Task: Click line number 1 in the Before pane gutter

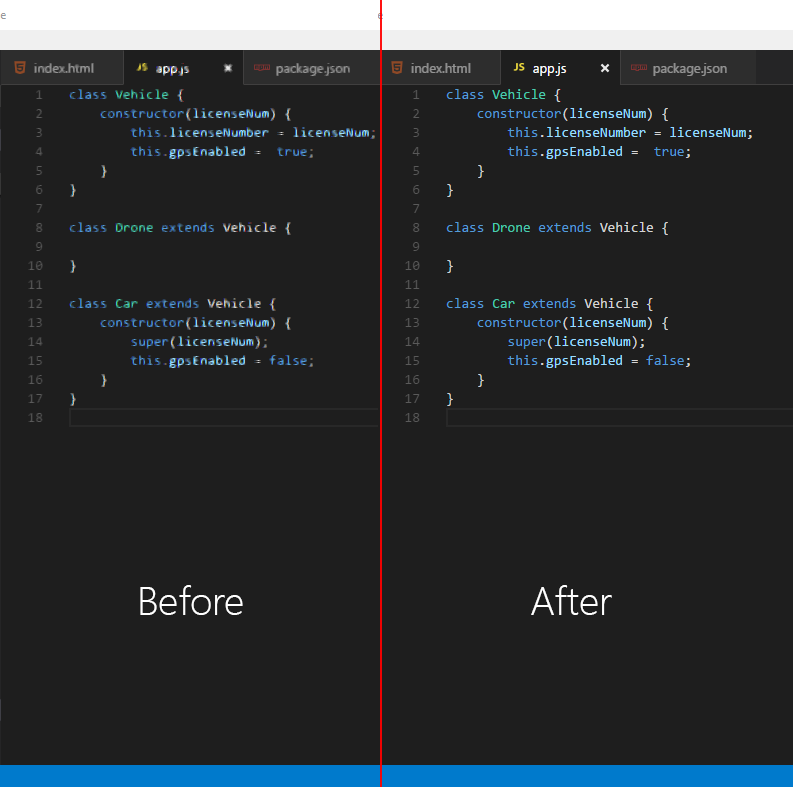Action: (x=39, y=95)
